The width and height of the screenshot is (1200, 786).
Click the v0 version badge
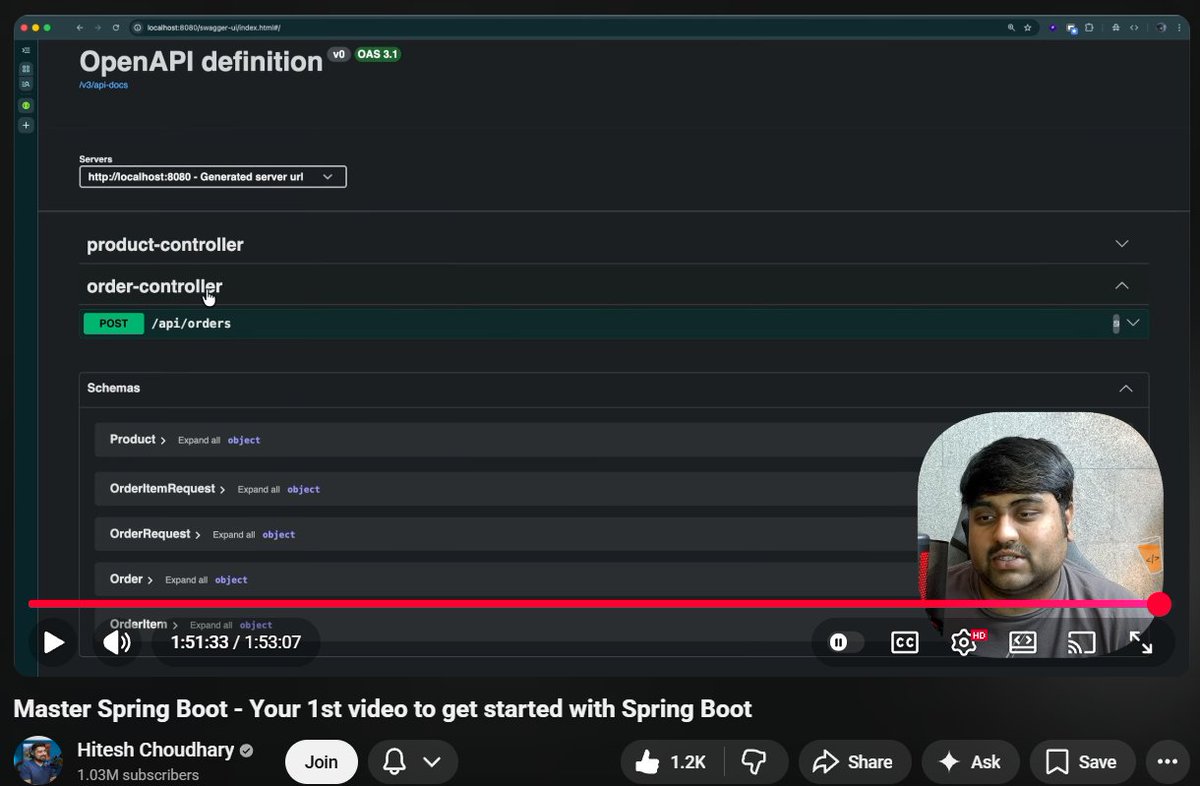click(x=339, y=54)
